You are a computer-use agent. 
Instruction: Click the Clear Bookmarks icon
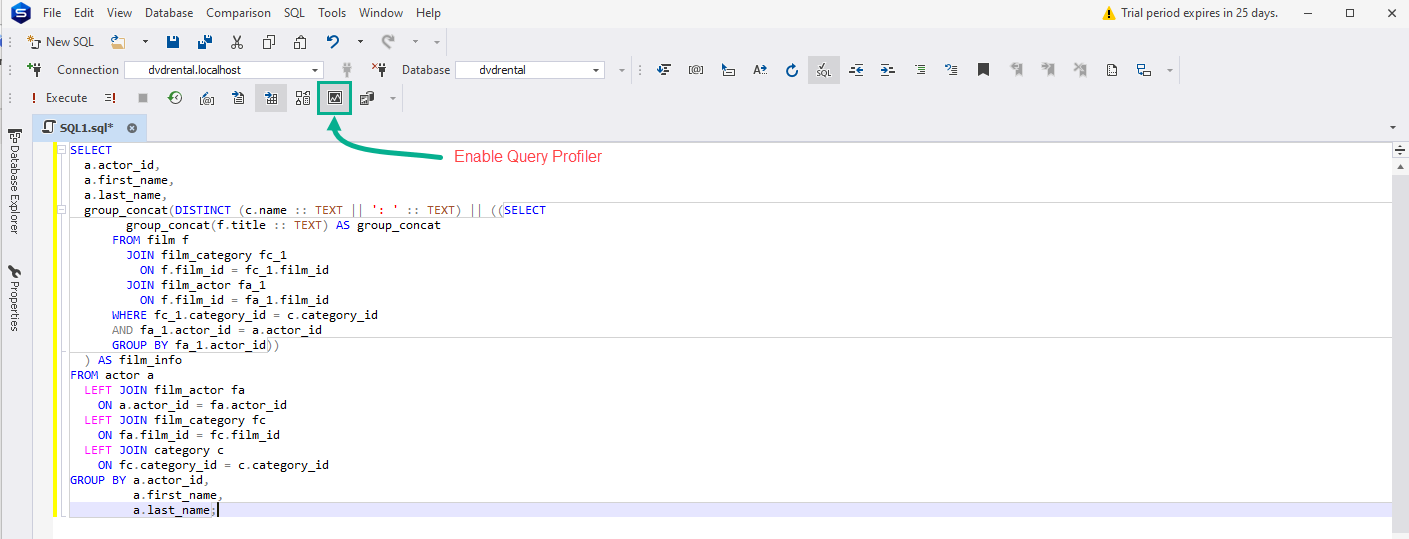(x=1081, y=70)
